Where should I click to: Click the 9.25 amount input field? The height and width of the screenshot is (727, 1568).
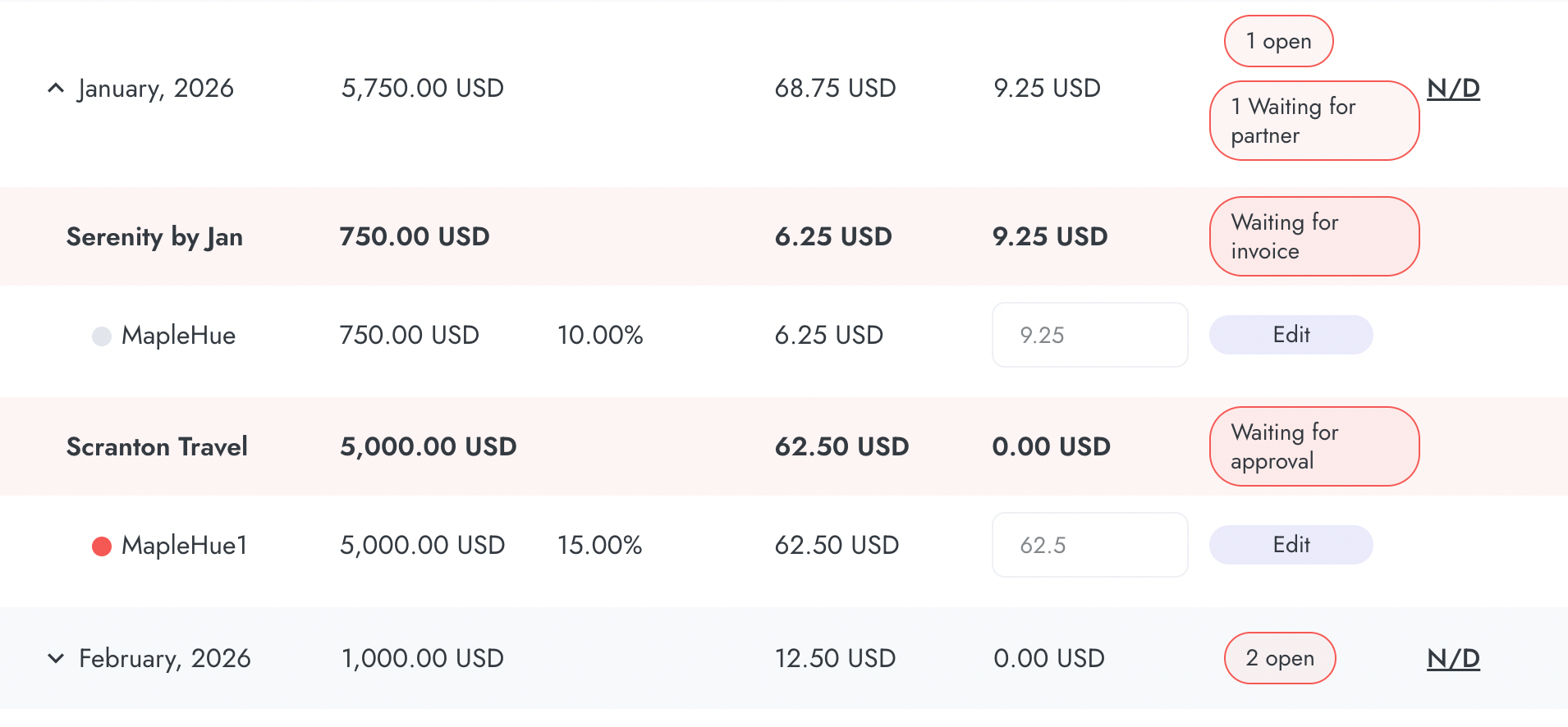(x=1089, y=335)
